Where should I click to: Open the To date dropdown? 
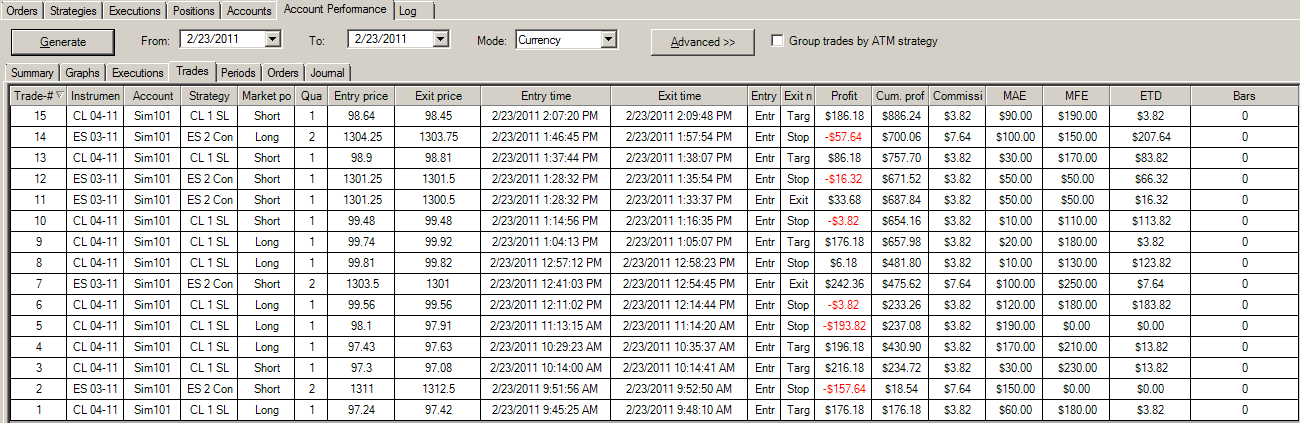coord(441,40)
